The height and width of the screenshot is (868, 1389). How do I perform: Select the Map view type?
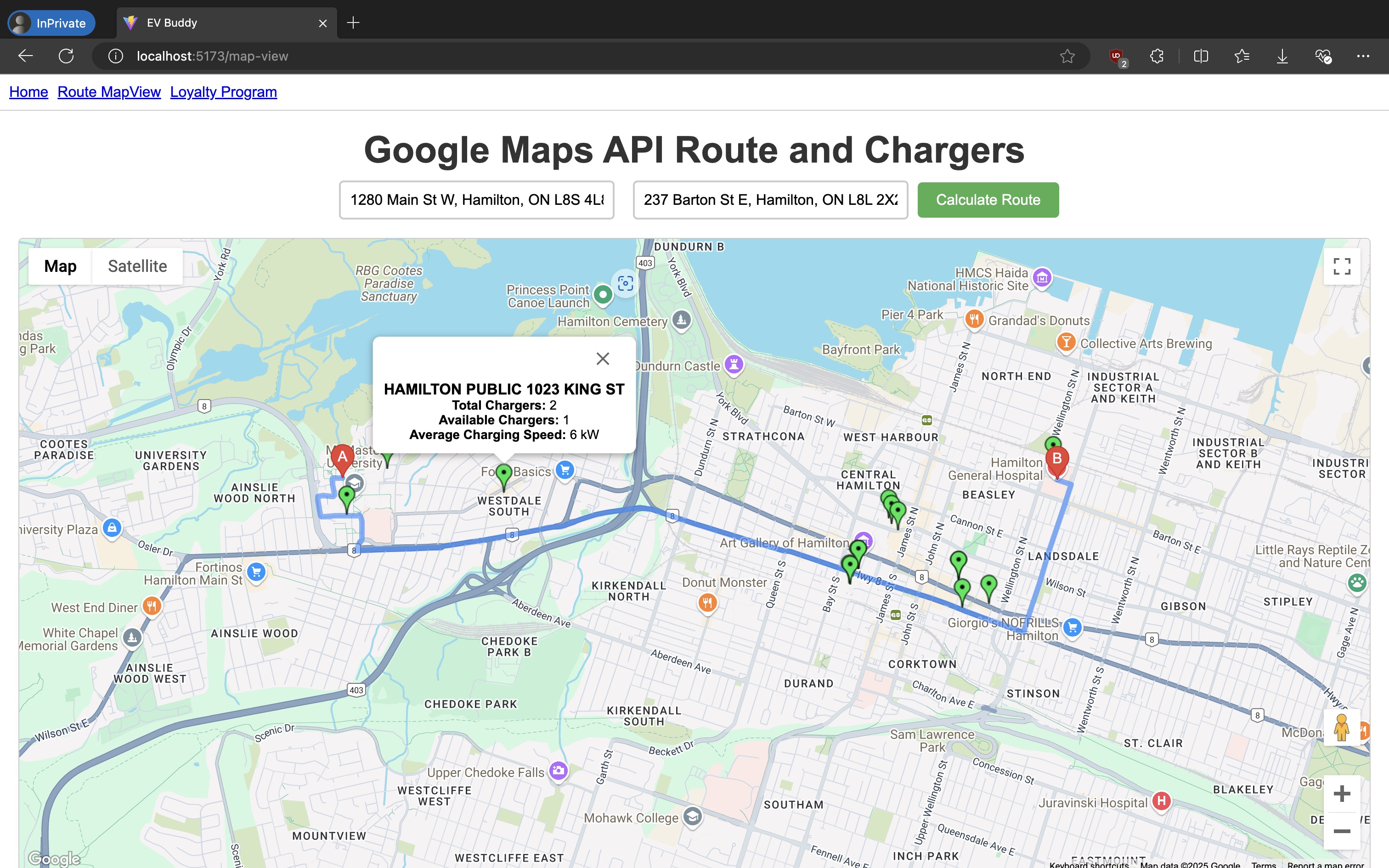pos(60,266)
